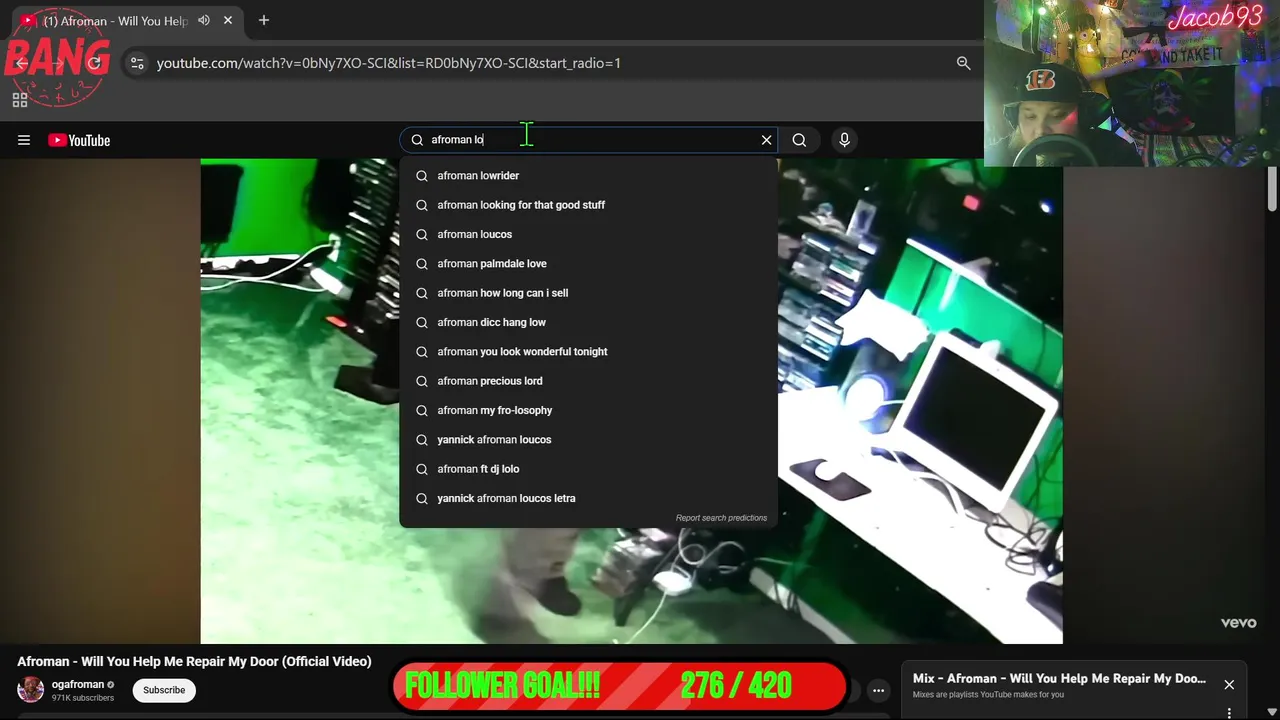Click magnifier icon inside search field
The width and height of the screenshot is (1280, 720).
(417, 140)
